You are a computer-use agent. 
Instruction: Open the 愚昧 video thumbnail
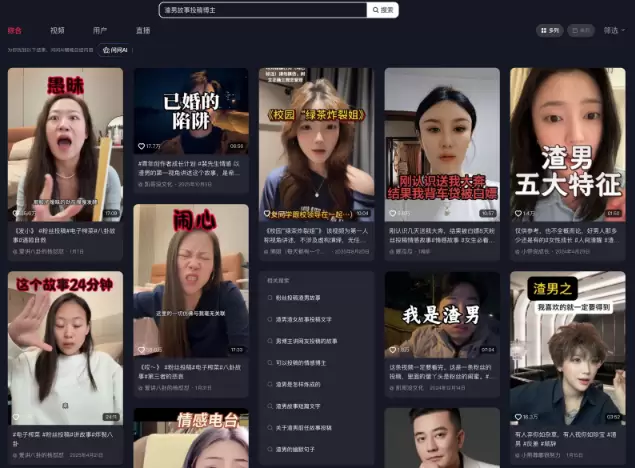tap(65, 145)
